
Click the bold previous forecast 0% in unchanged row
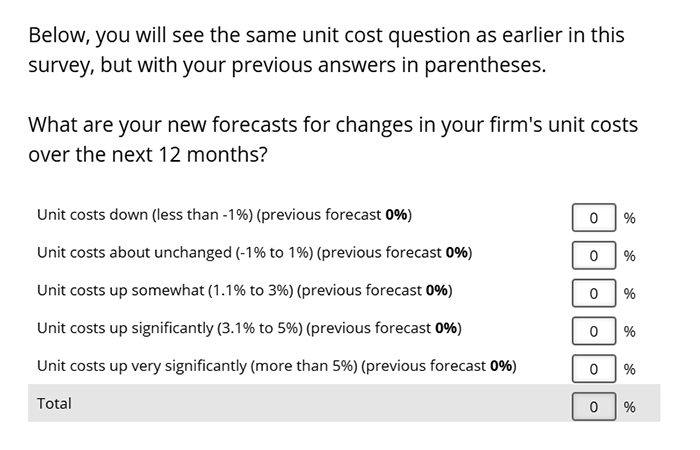(x=457, y=252)
